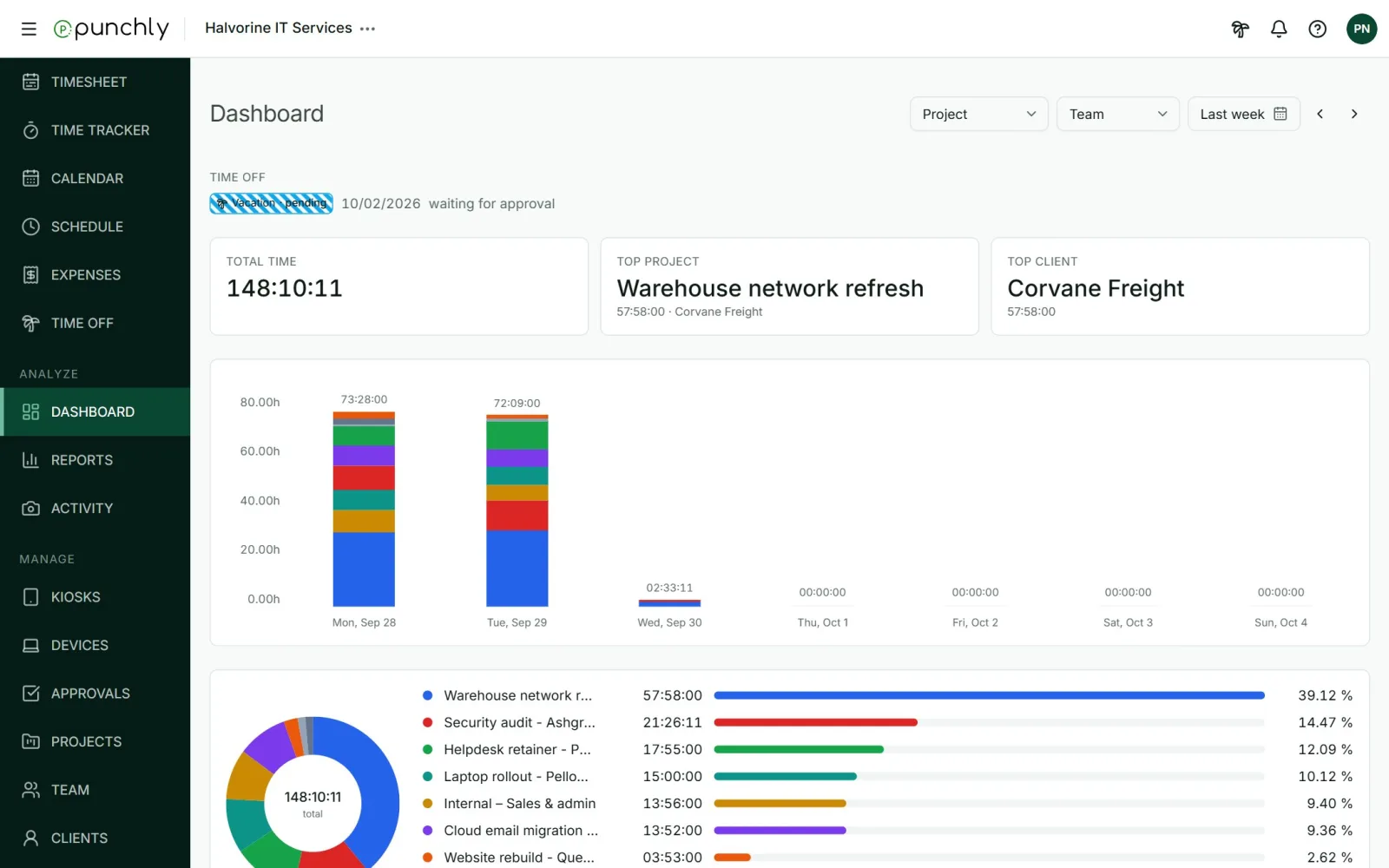Click the Expenses receipt icon

click(x=31, y=274)
